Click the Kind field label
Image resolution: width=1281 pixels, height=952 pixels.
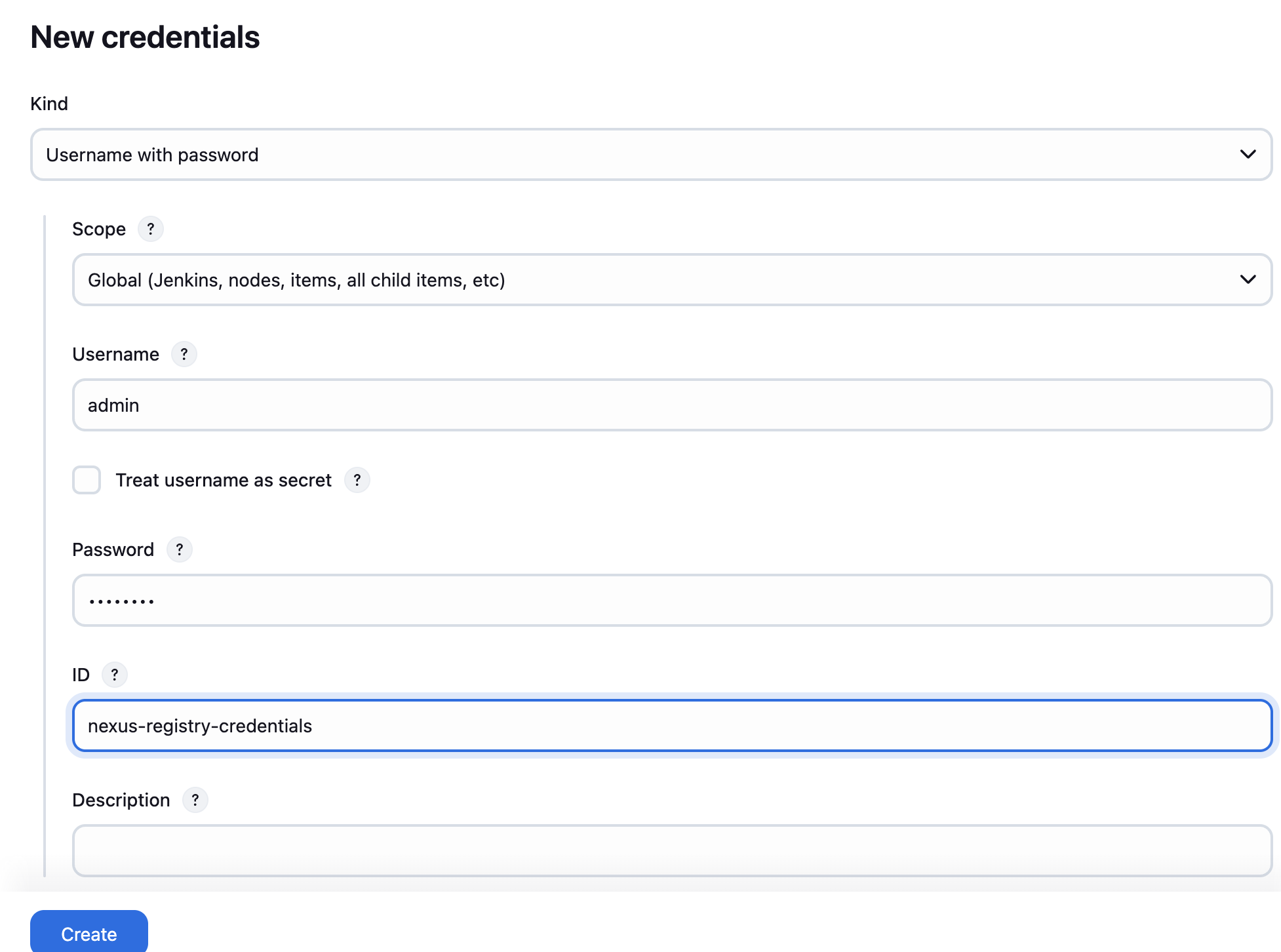coord(49,104)
